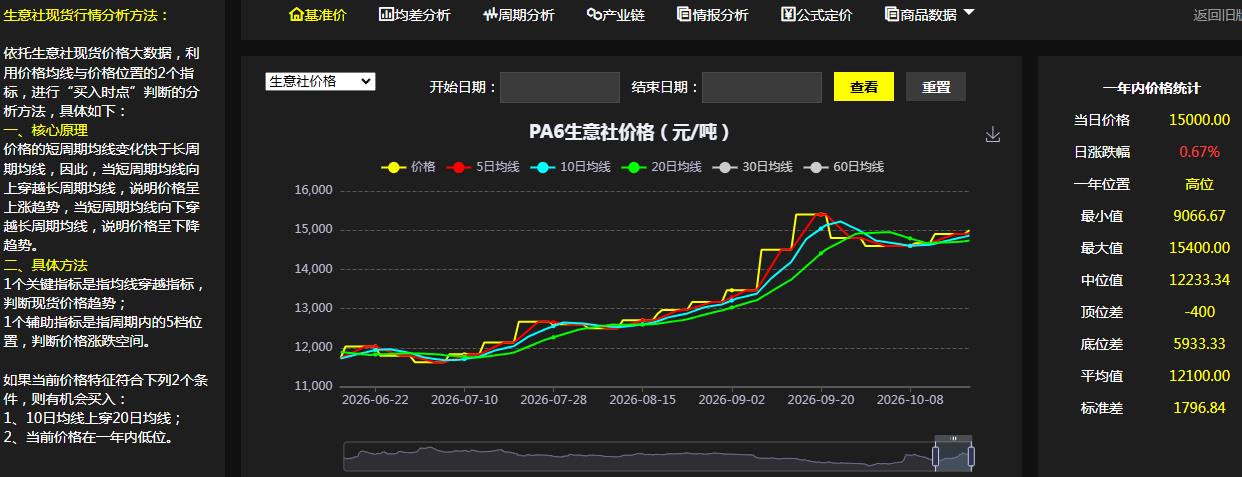The width and height of the screenshot is (1242, 477).
Task: Click the 中位值 value 12233.34
Action: 1199,280
